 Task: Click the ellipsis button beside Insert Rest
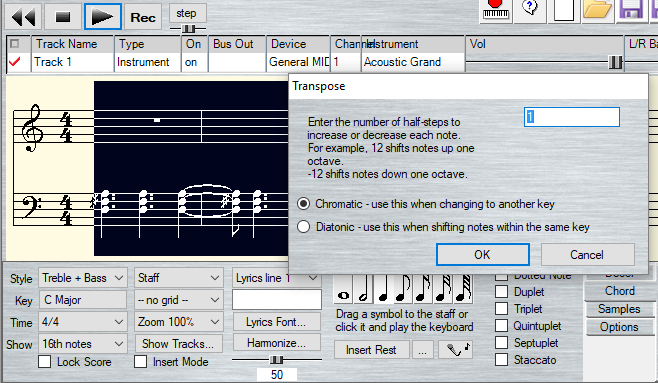423,349
